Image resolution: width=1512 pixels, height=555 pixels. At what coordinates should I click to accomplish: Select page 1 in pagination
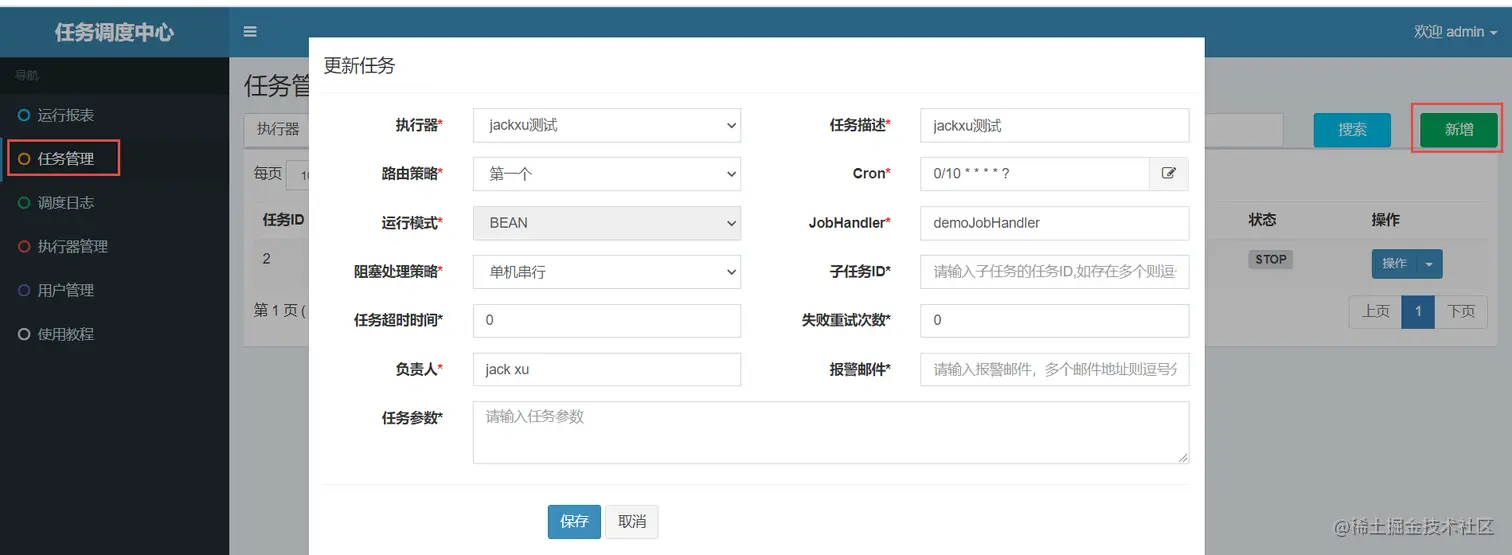[1418, 311]
